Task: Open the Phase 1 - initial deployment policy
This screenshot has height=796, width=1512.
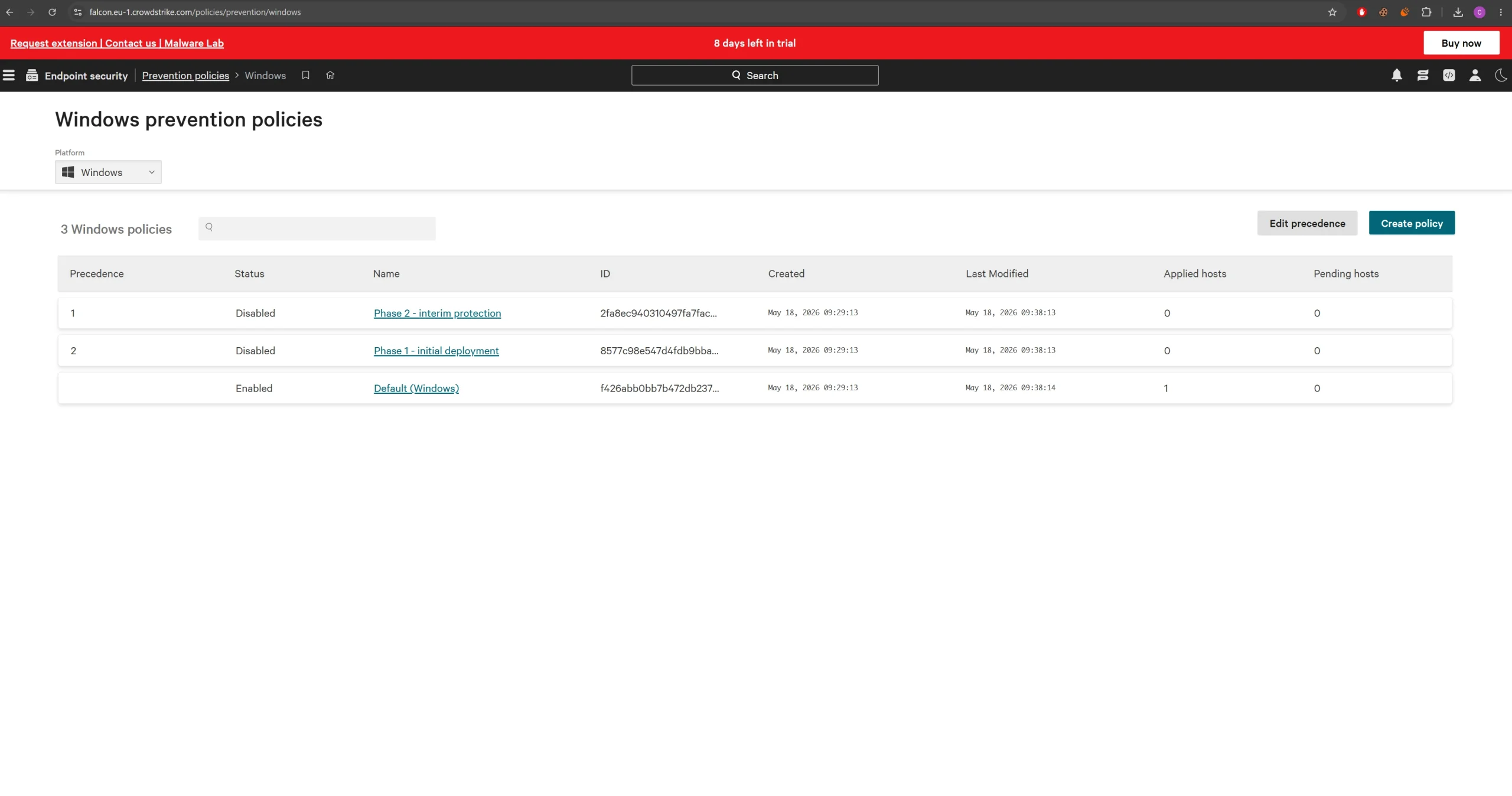Action: [x=436, y=350]
